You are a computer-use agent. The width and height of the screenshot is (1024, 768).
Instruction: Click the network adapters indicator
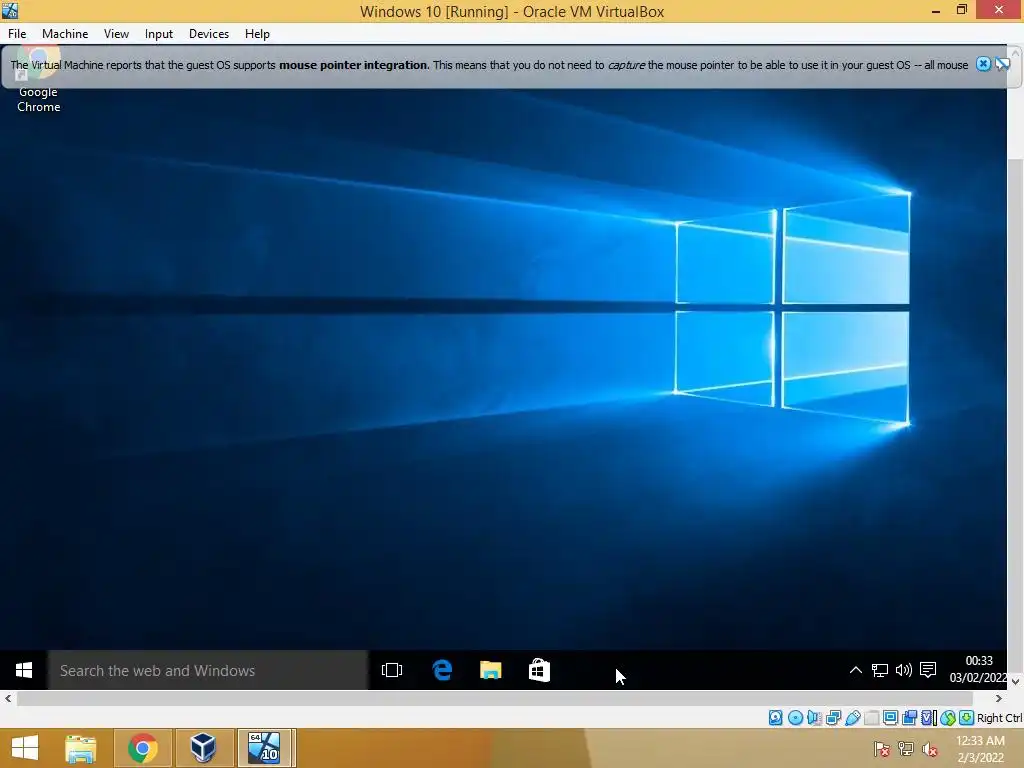pos(833,718)
